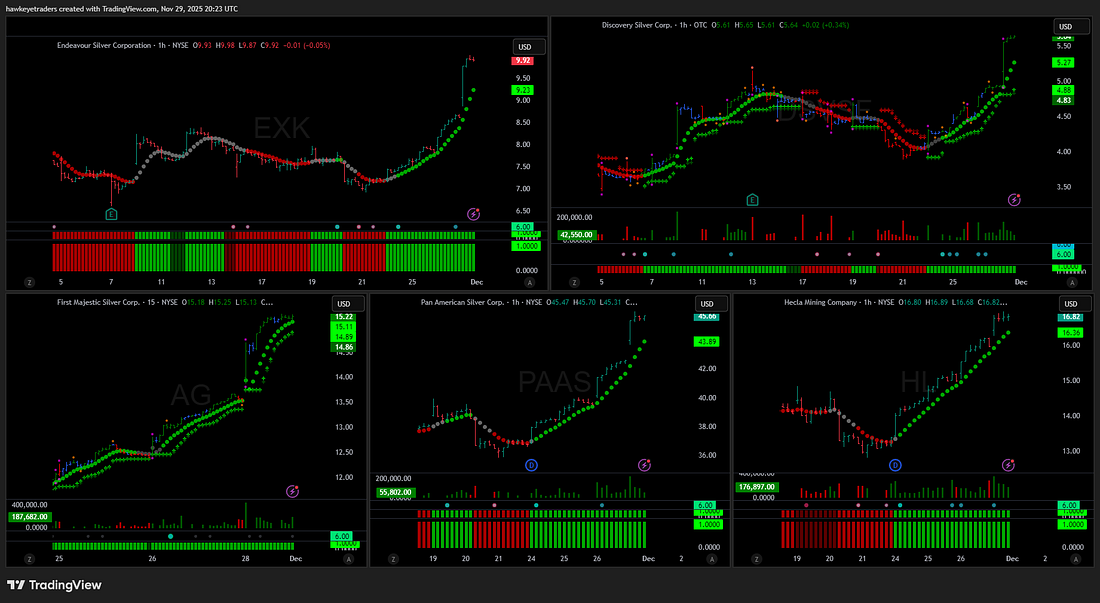Toggle auto-scale A button on Discovery Silver chart
The width and height of the screenshot is (1100, 603).
click(1072, 283)
